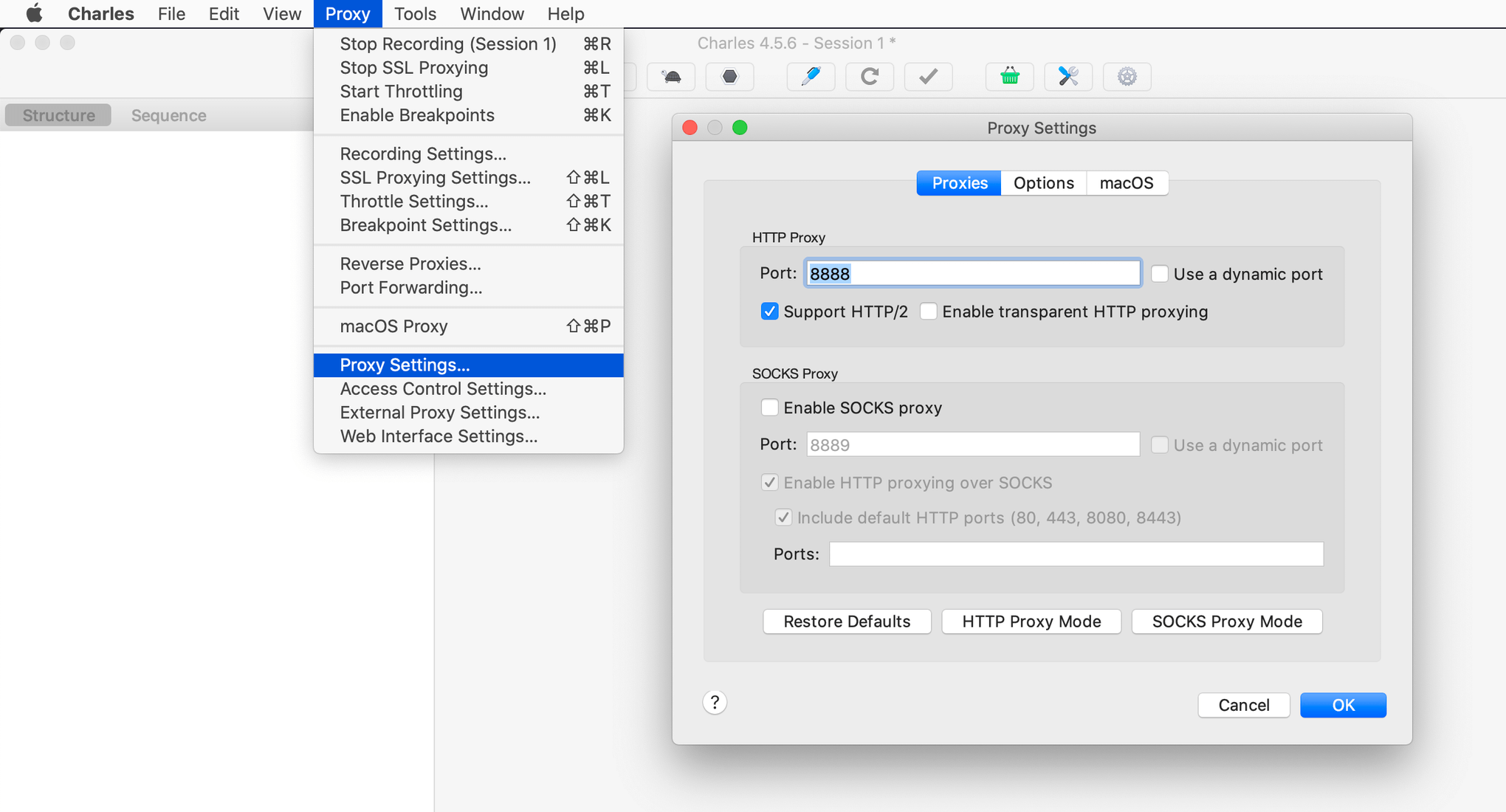Open the Apple menu
1506x812 pixels.
pos(34,13)
